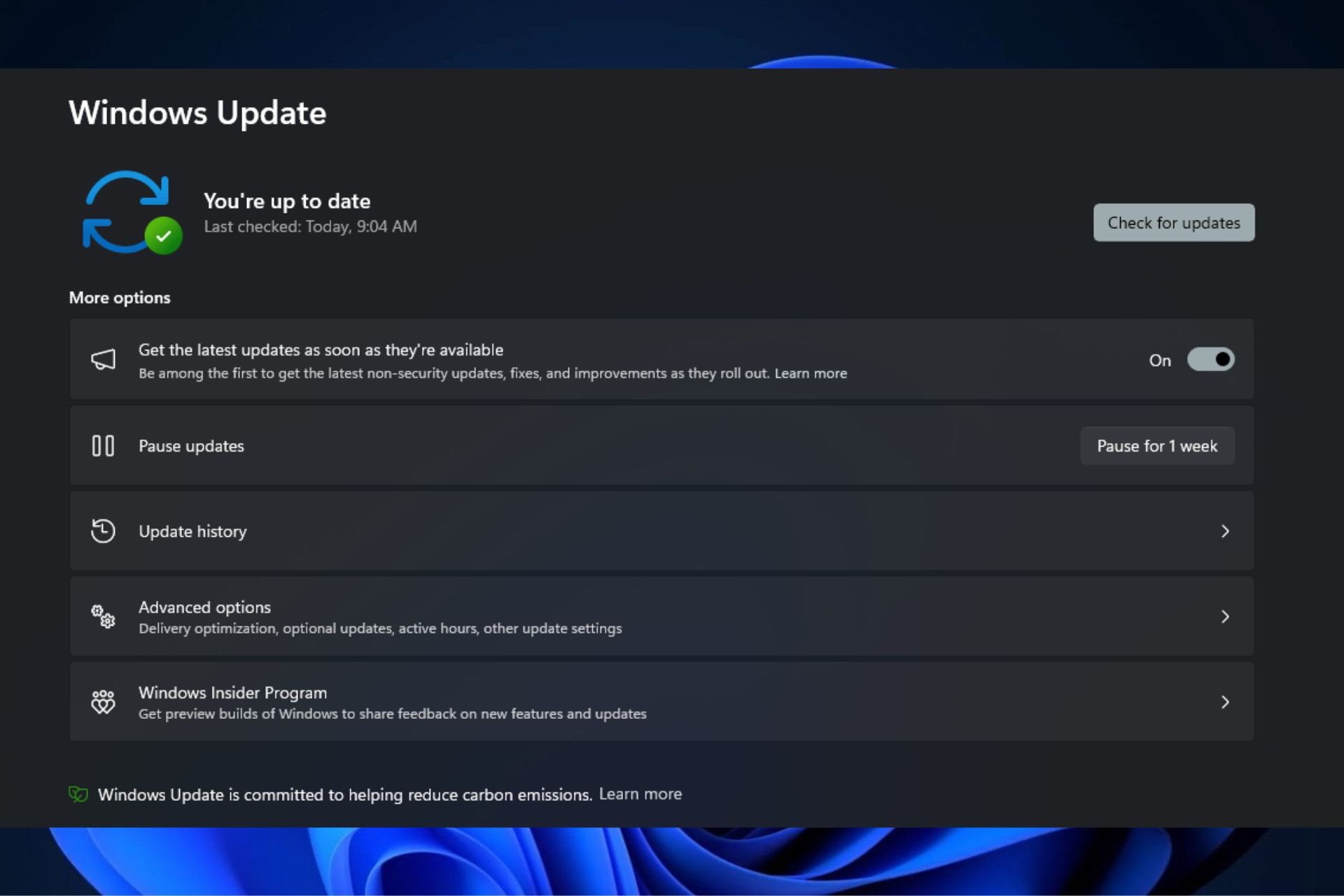Image resolution: width=1344 pixels, height=896 pixels.
Task: Click the Advanced options gears icon
Action: (x=103, y=617)
